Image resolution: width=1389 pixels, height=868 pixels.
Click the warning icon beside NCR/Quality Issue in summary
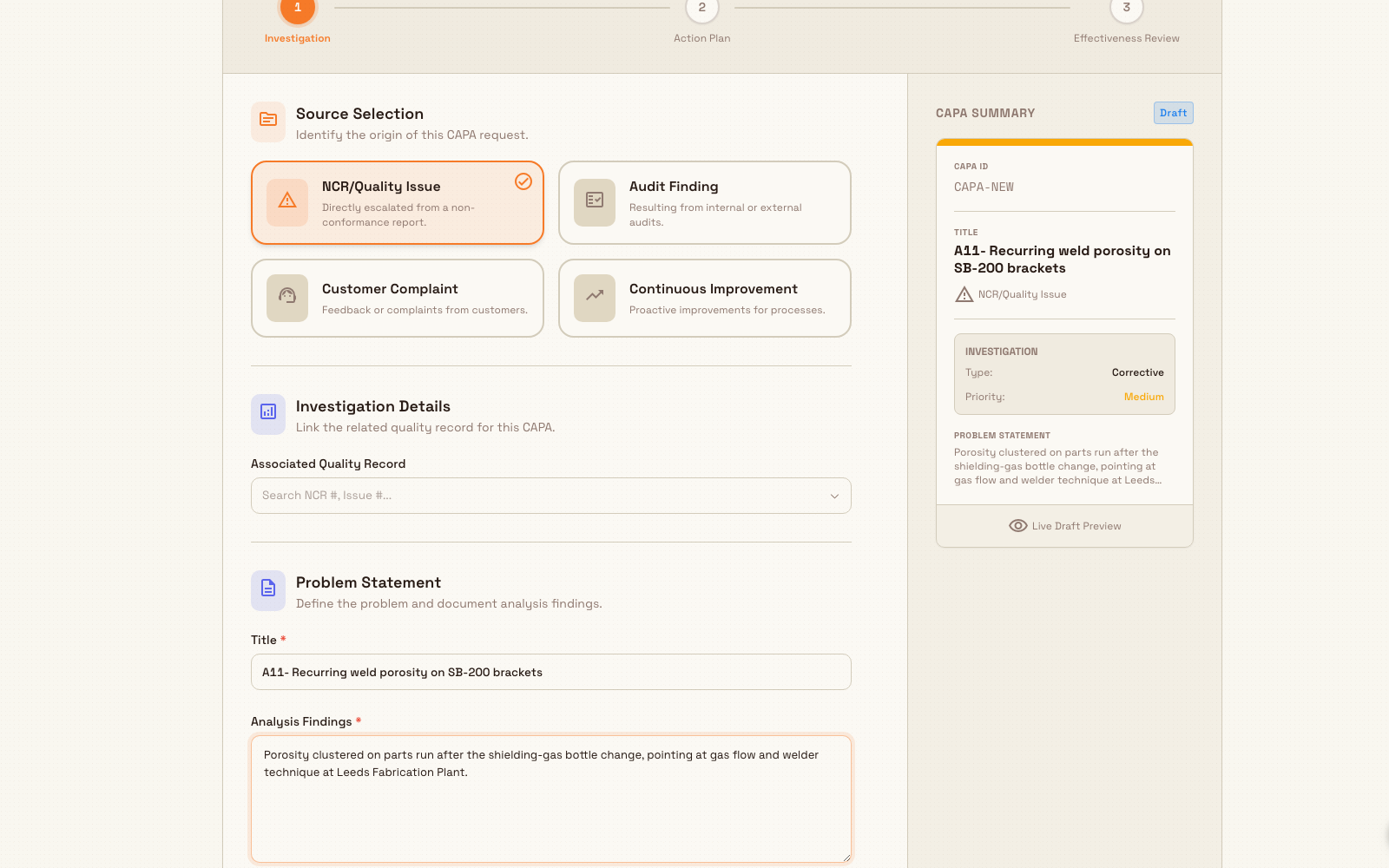[x=964, y=295]
